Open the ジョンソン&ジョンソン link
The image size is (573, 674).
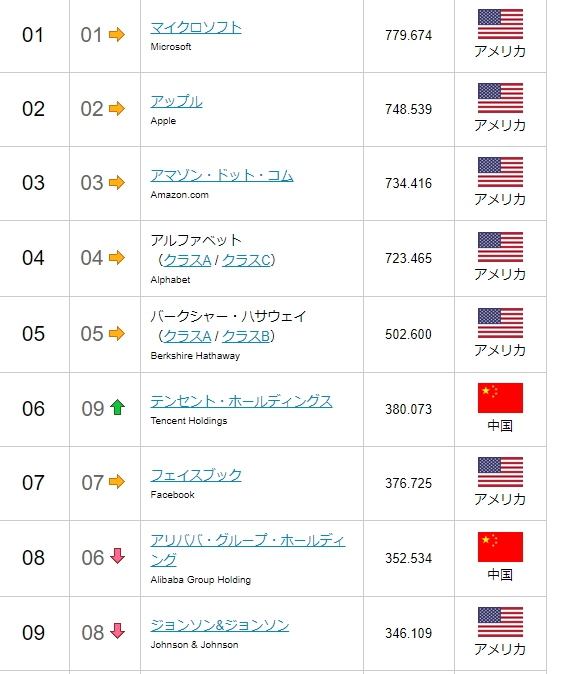point(220,625)
